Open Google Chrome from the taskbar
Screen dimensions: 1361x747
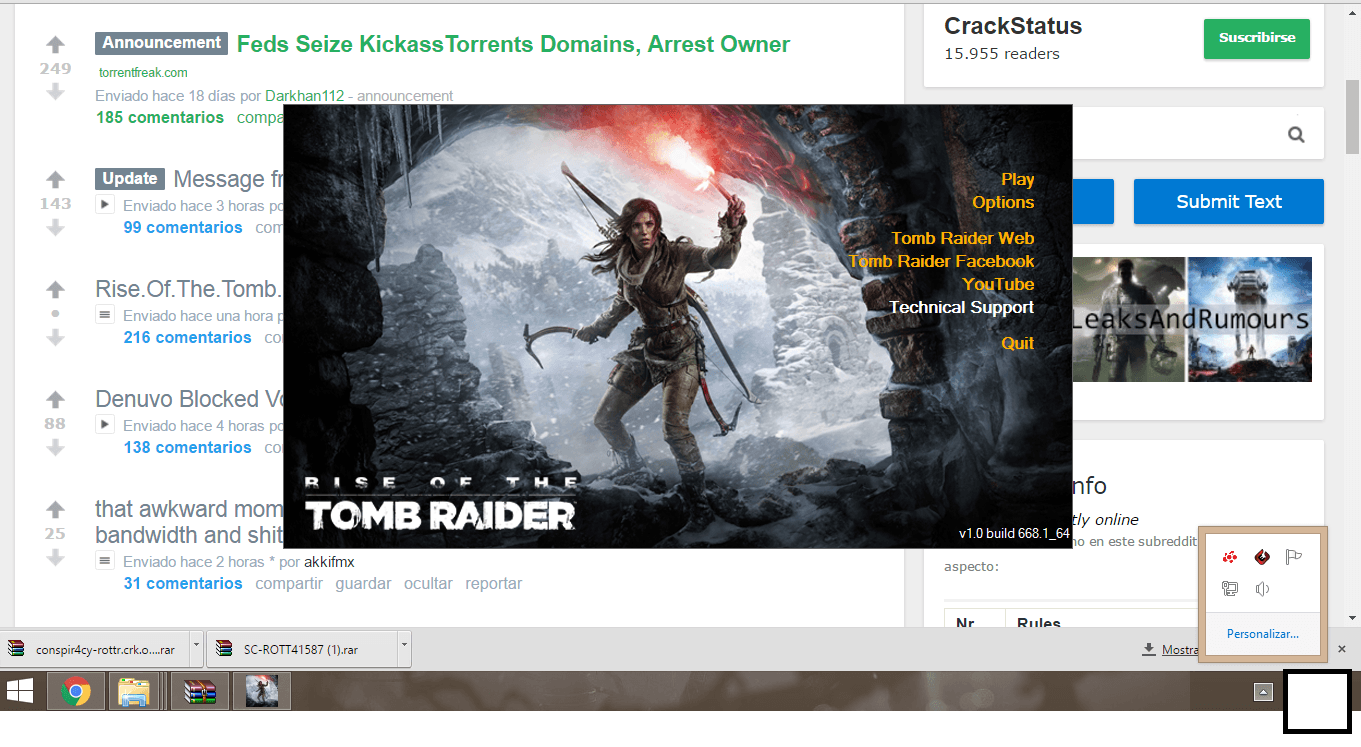[76, 691]
